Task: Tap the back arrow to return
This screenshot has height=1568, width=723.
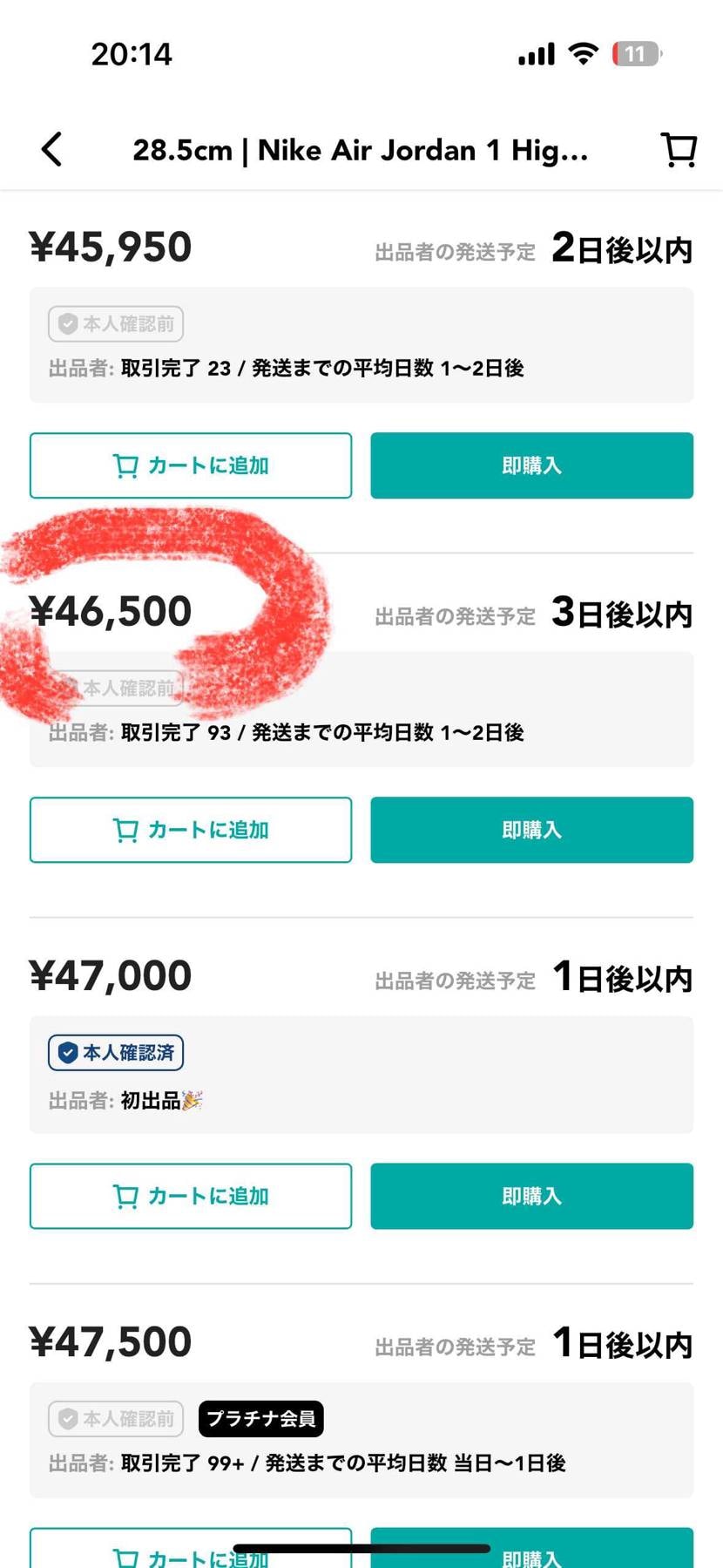Action: click(x=51, y=149)
